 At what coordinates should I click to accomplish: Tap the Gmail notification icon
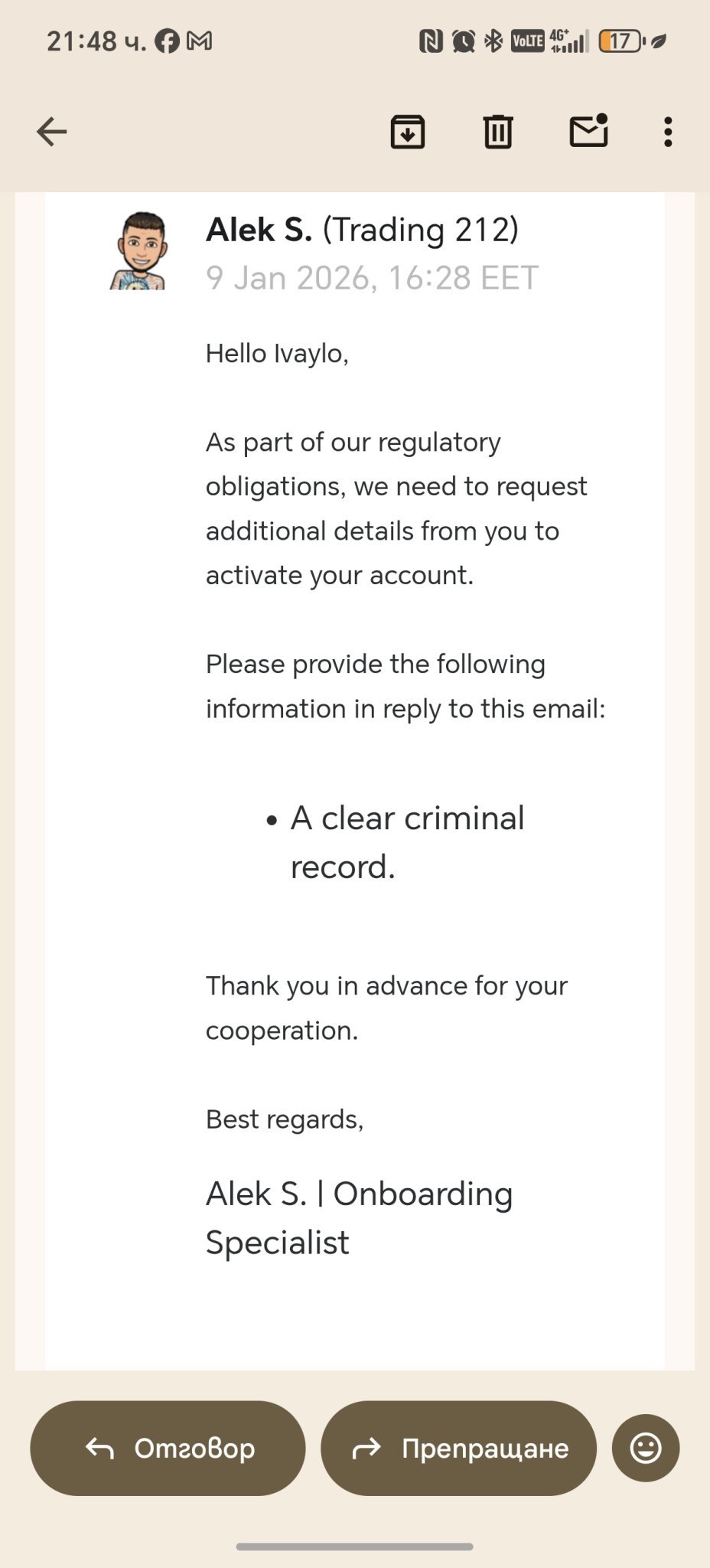point(200,41)
